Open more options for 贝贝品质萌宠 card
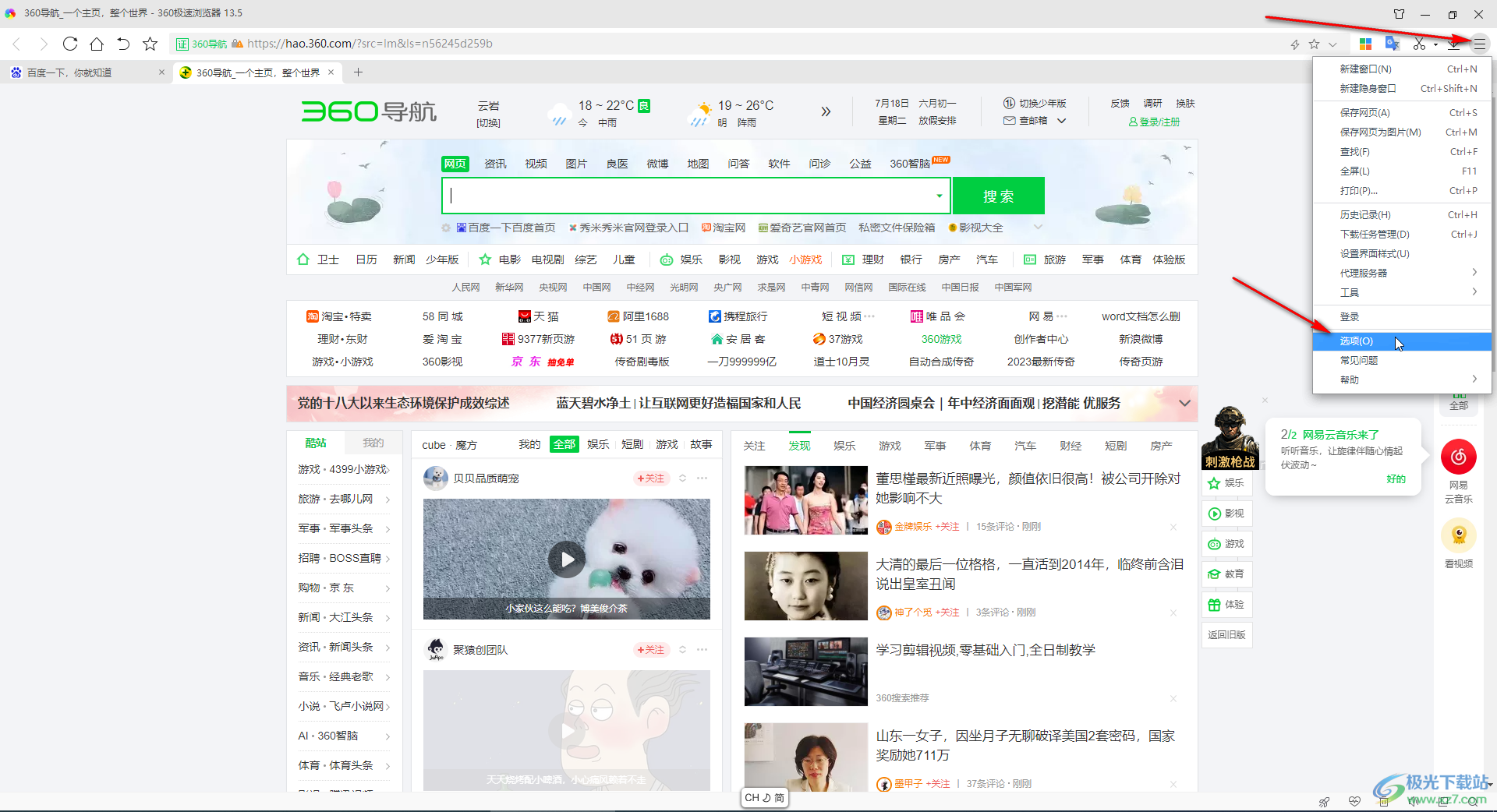The width and height of the screenshot is (1497, 812). [702, 478]
